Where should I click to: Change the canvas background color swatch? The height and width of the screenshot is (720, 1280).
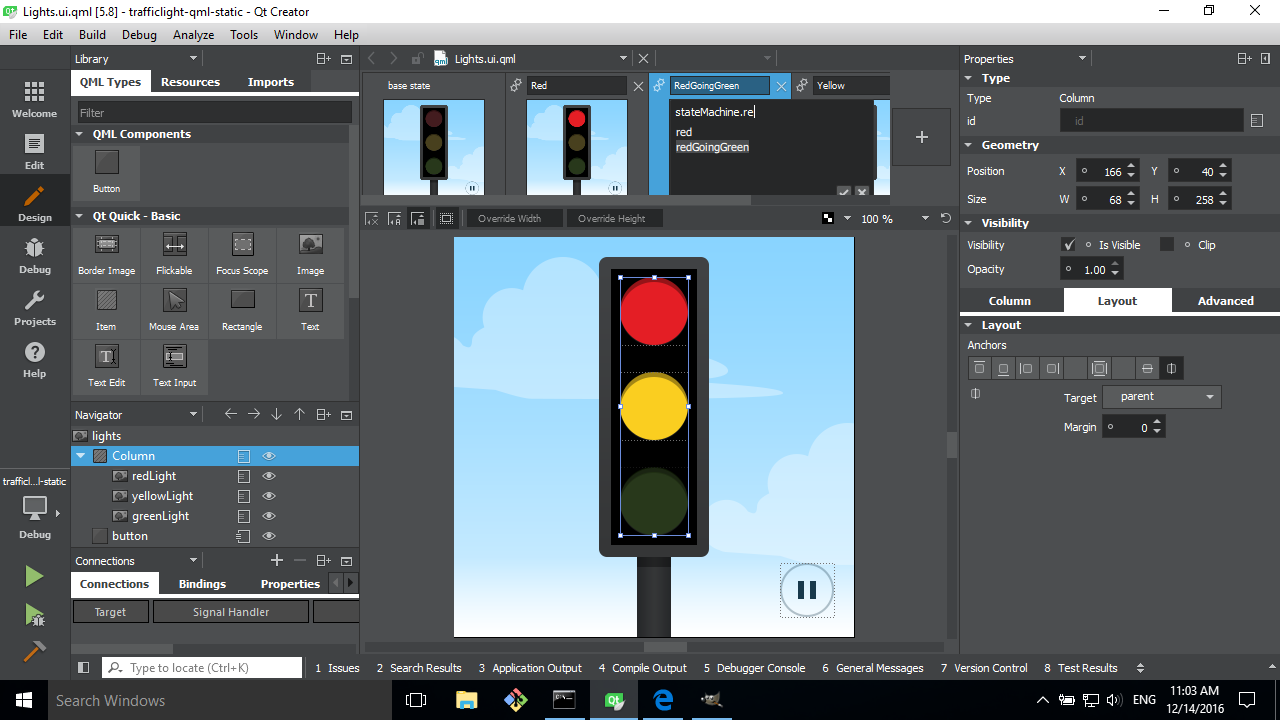tap(827, 218)
